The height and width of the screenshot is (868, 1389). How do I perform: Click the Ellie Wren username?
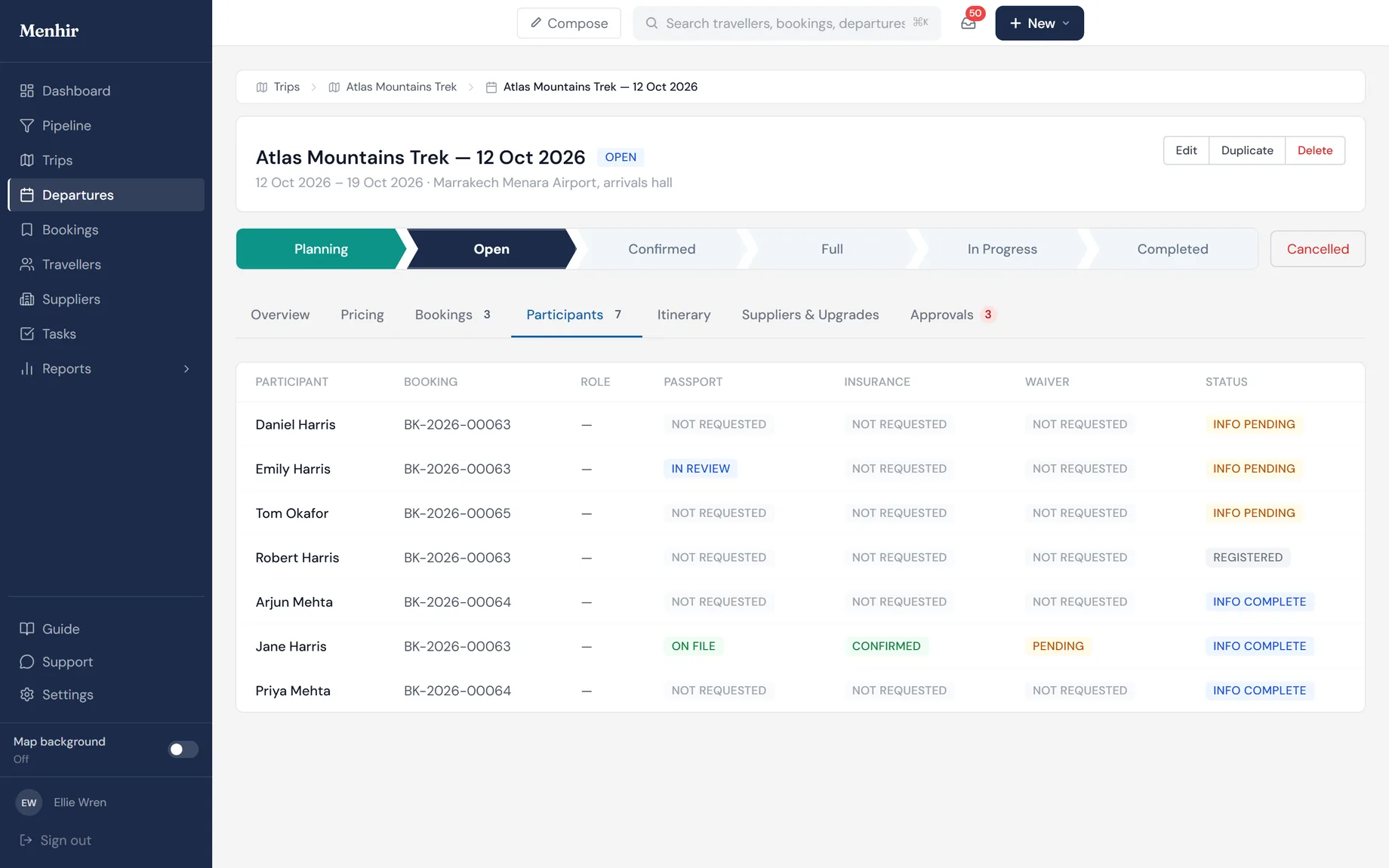(x=80, y=802)
